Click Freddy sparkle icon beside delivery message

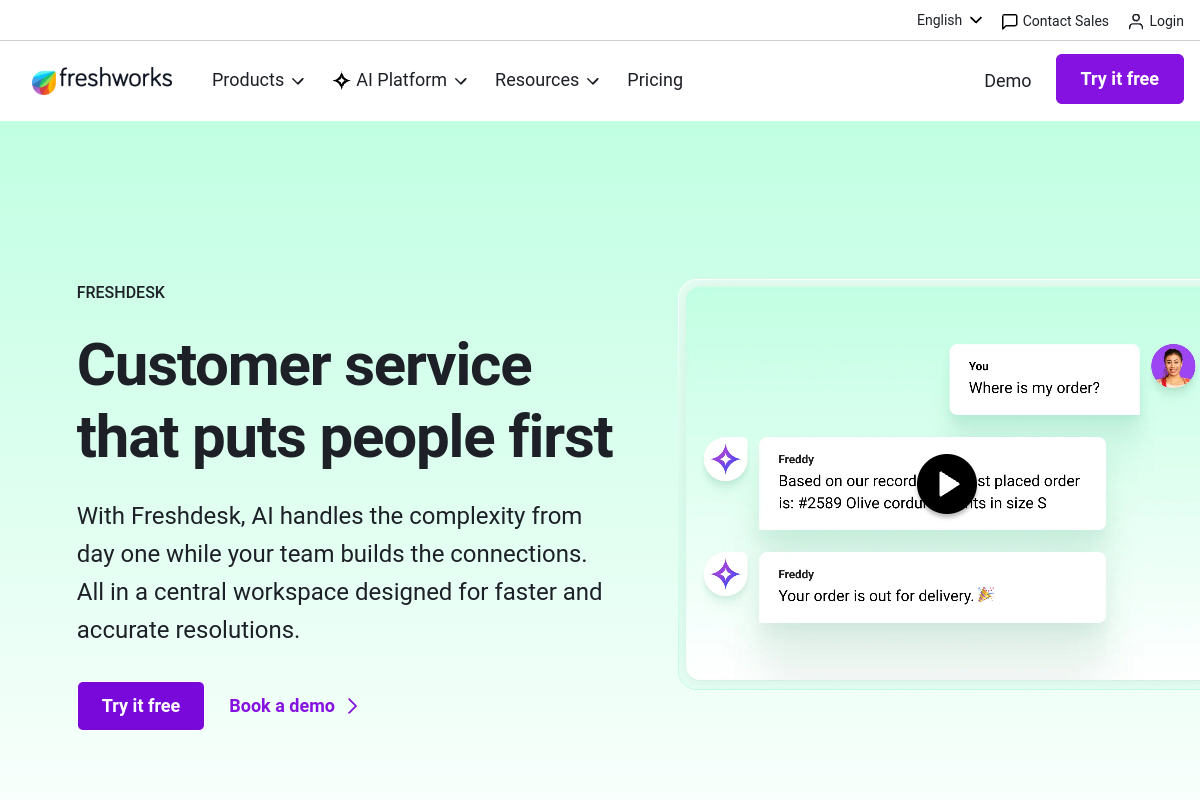tap(726, 574)
